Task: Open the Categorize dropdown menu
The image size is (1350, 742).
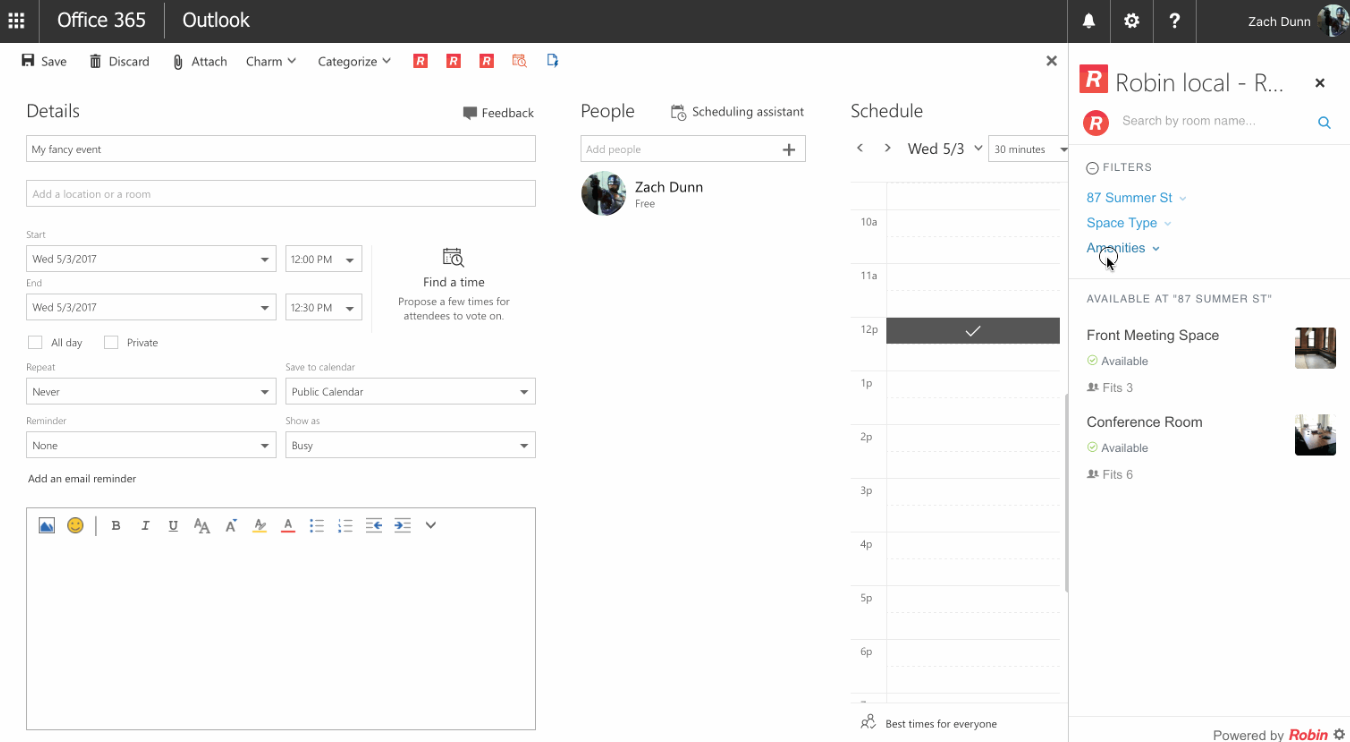Action: 354,61
